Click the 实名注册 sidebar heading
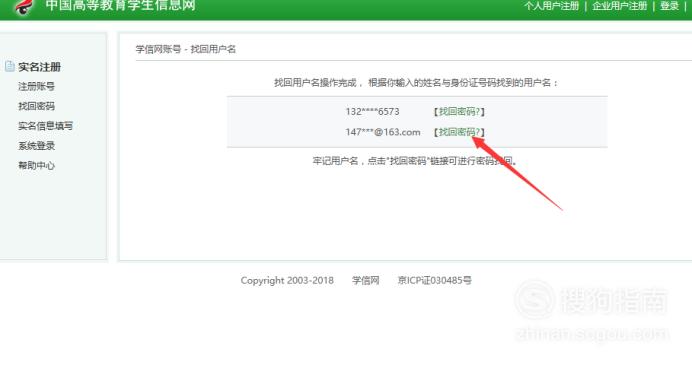This screenshot has height=368, width=692. pyautogui.click(x=39, y=67)
